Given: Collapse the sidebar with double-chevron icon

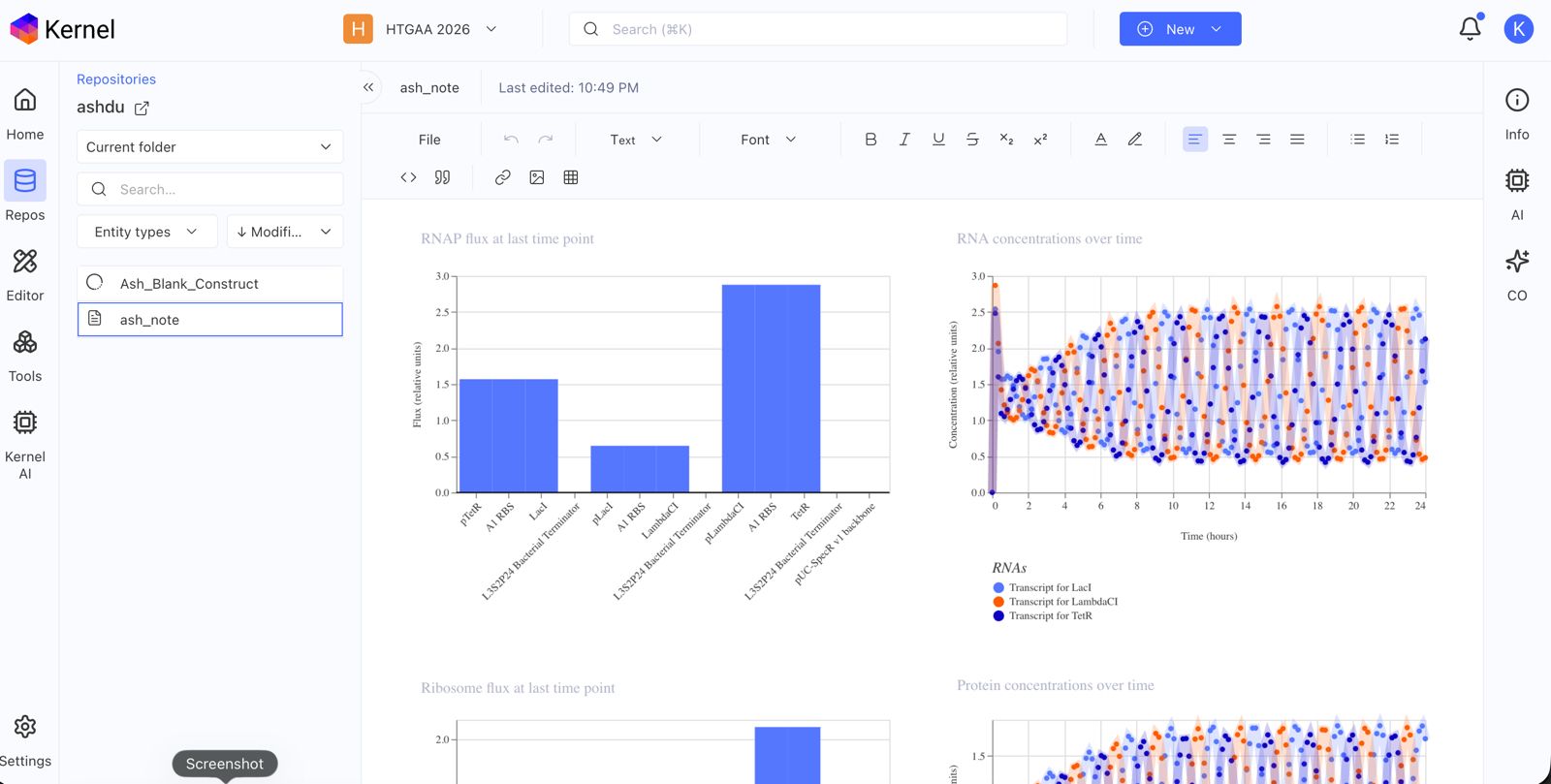Looking at the screenshot, I should [x=368, y=87].
